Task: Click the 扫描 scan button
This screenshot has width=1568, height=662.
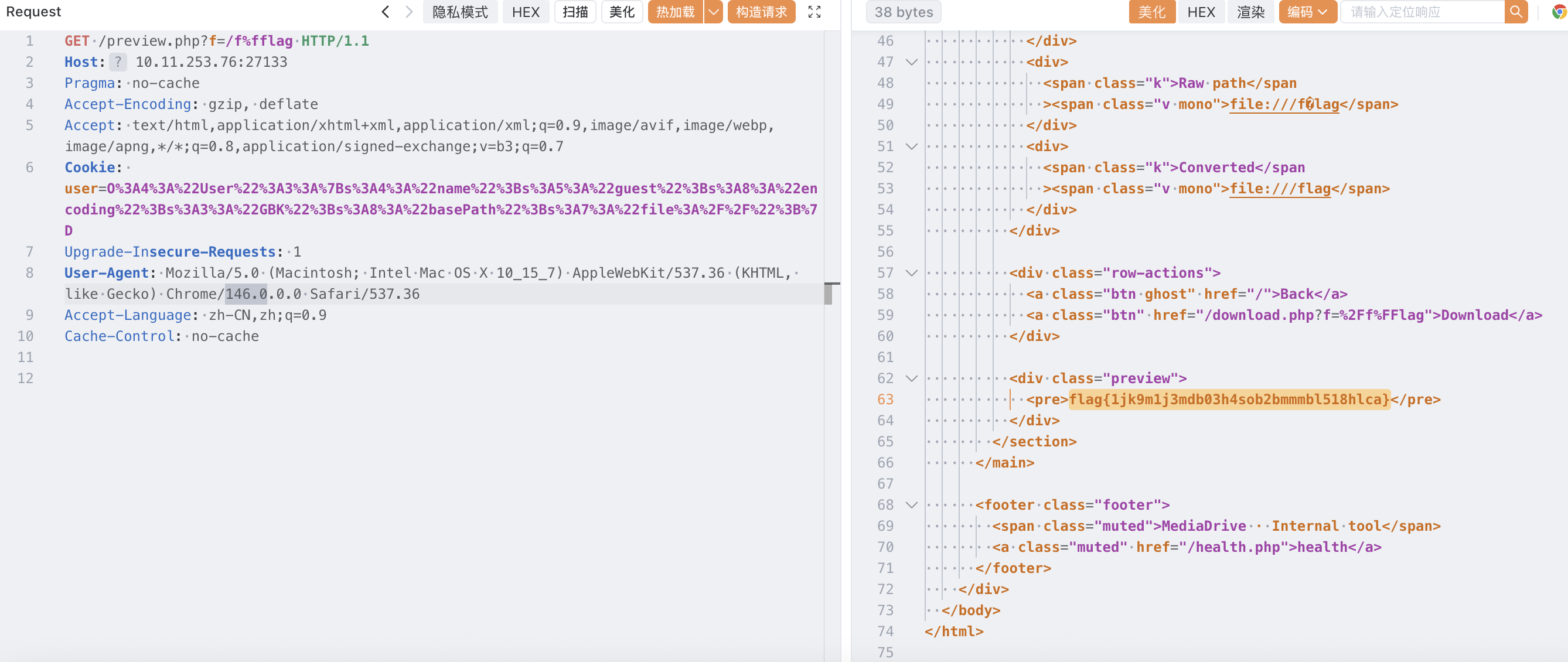Action: [575, 12]
